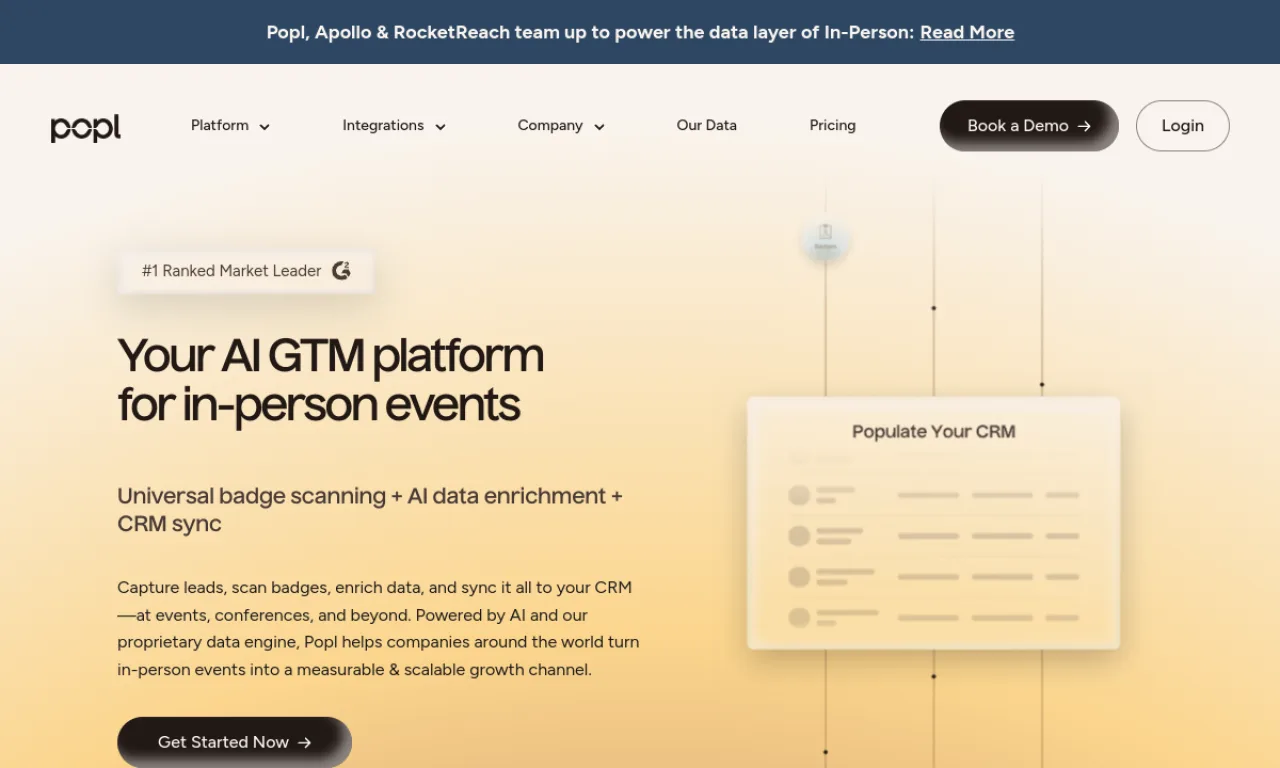Click the first contact avatar in CRM card
Screen dimensions: 1280x768
[799, 495]
